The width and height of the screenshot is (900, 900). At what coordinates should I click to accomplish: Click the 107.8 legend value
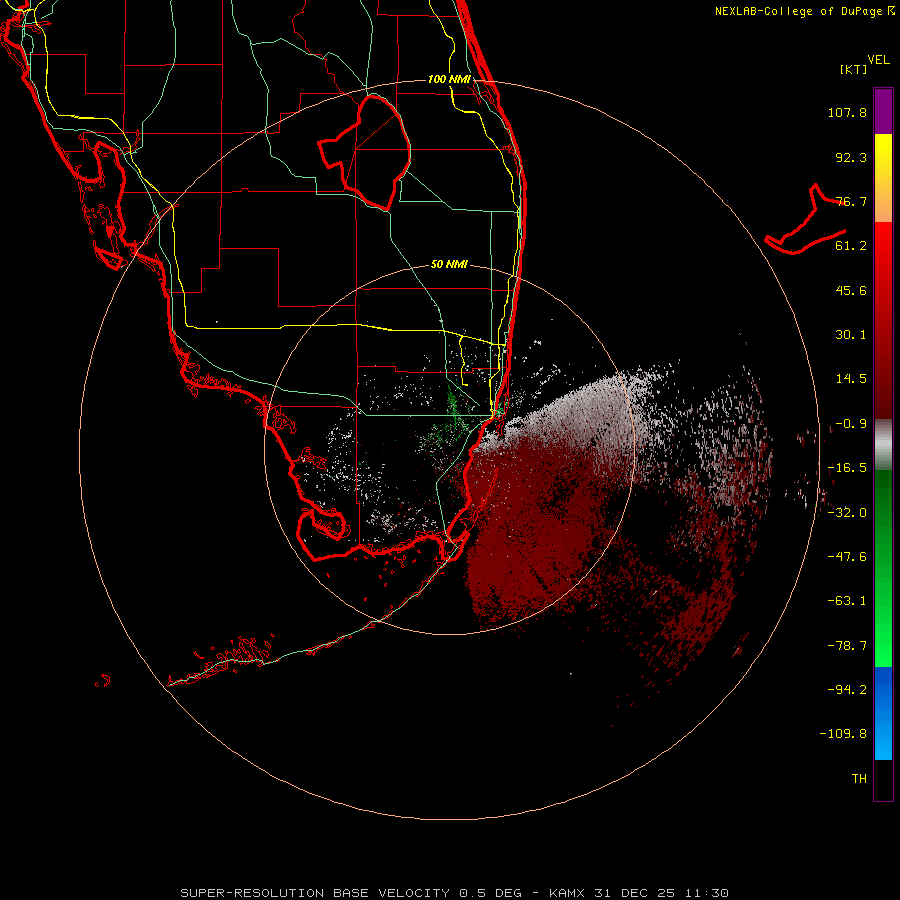click(x=847, y=112)
